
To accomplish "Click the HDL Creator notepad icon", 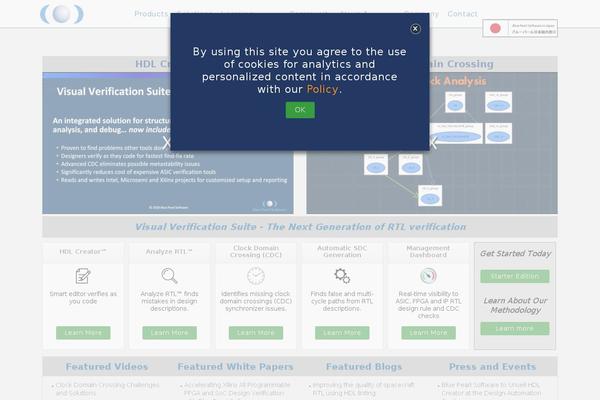I will pos(83,276).
